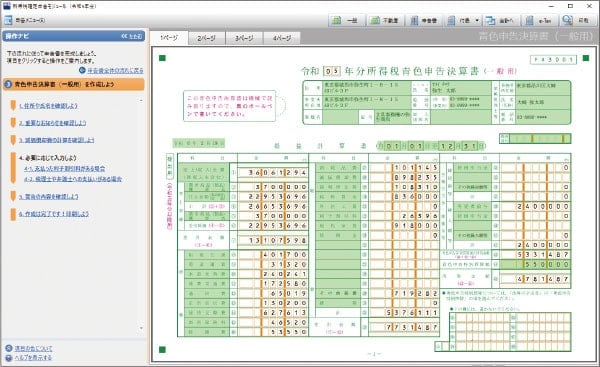Image resolution: width=600 pixels, height=367 pixels.
Task: Open the 不動産 form toolbar button
Action: click(x=385, y=20)
